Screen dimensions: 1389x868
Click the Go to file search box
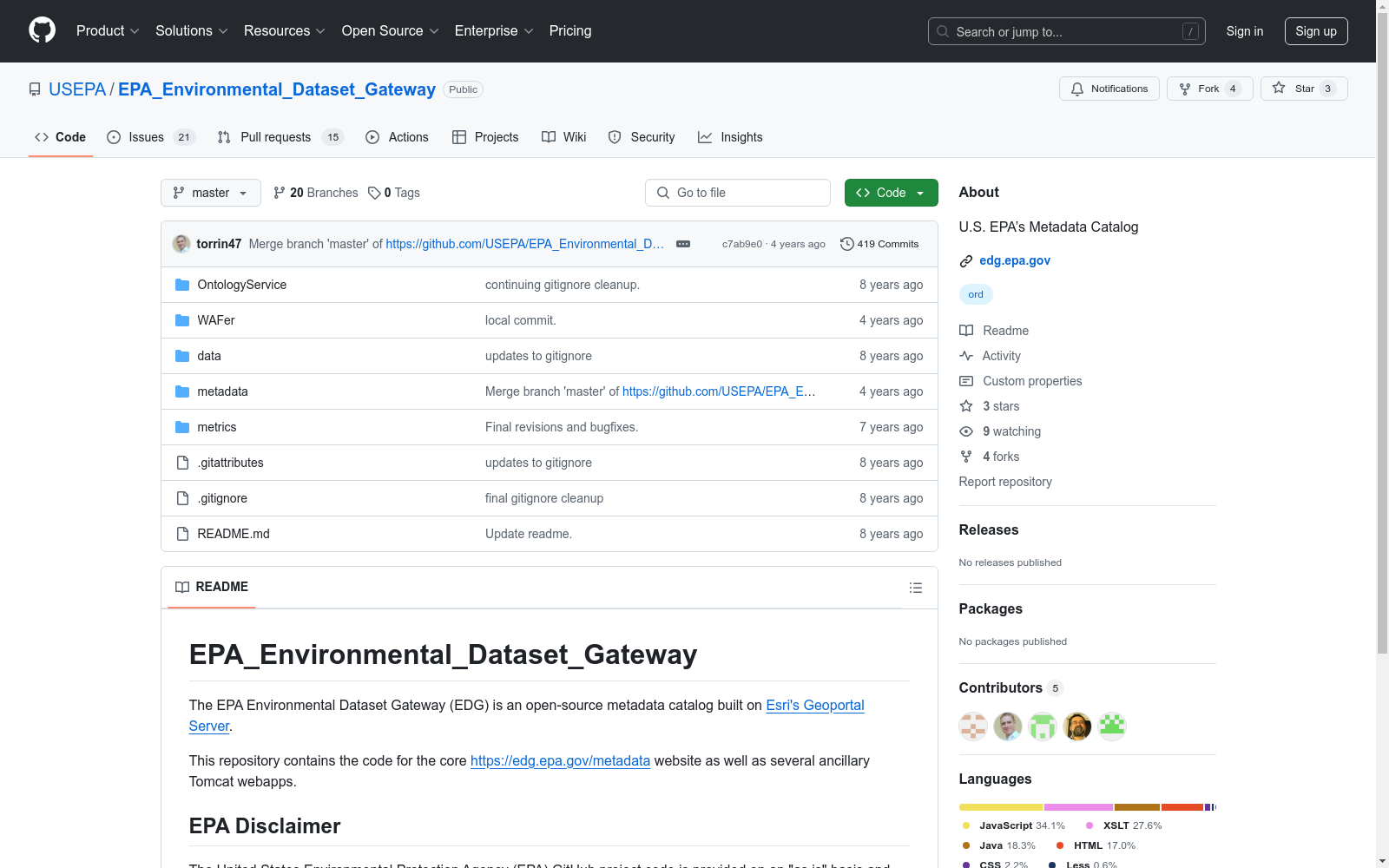click(x=738, y=193)
